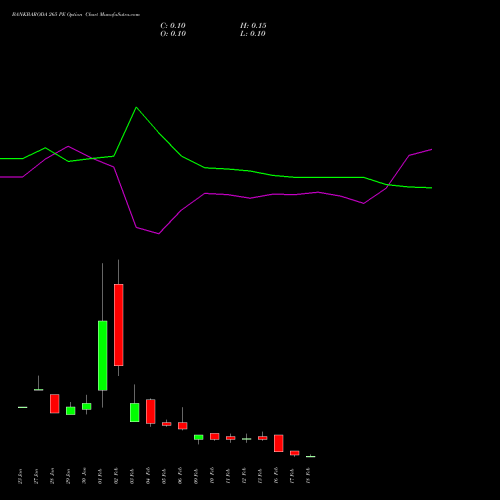
Task: Click the green candle above 03 Feb
Action: pyautogui.click(x=135, y=412)
